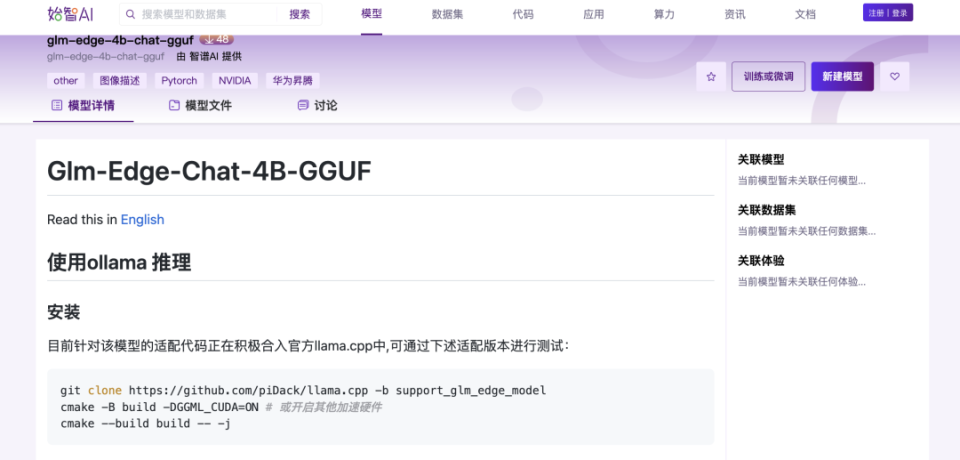The width and height of the screenshot is (960, 460).
Task: Click the 智谱AI provider name
Action: click(x=205, y=57)
